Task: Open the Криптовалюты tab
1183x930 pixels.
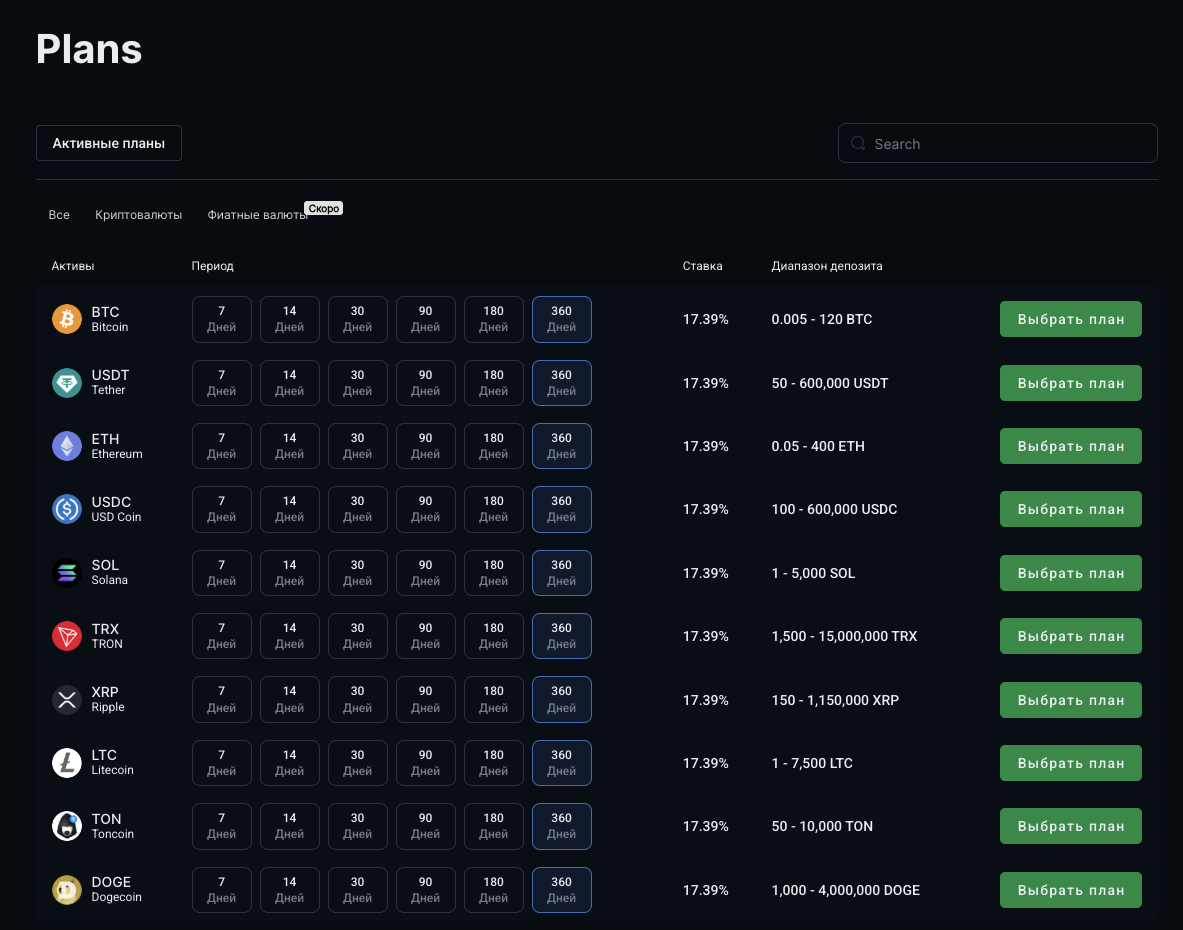Action: [x=138, y=215]
